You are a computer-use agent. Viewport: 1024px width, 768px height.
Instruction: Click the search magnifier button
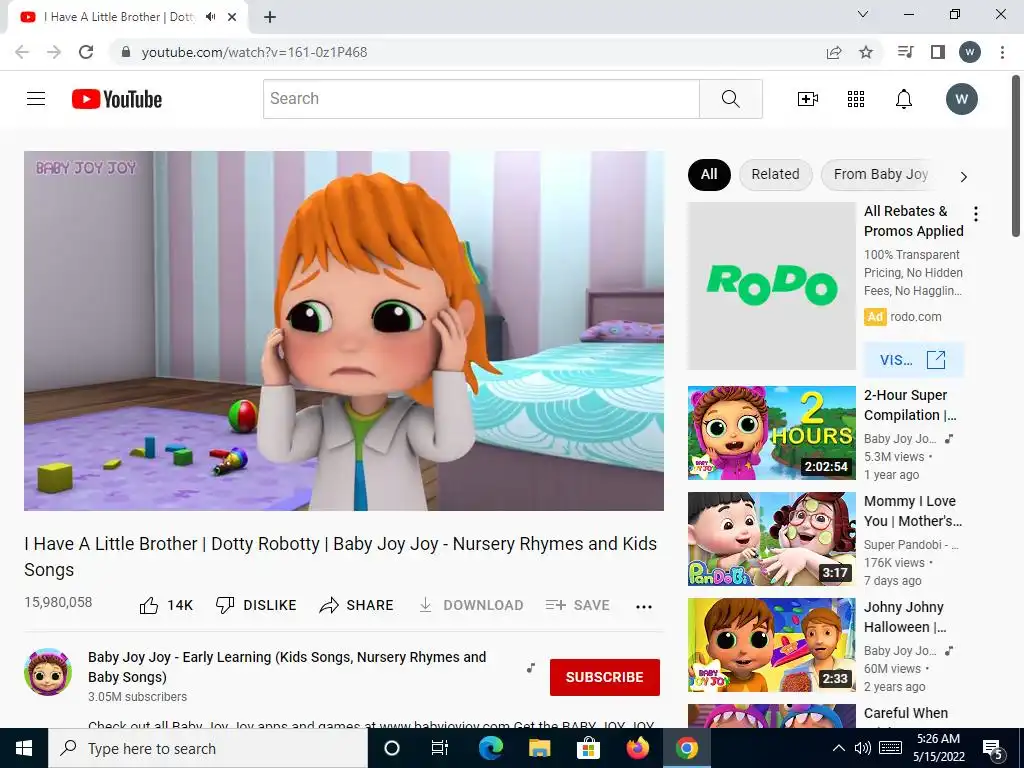click(x=731, y=99)
